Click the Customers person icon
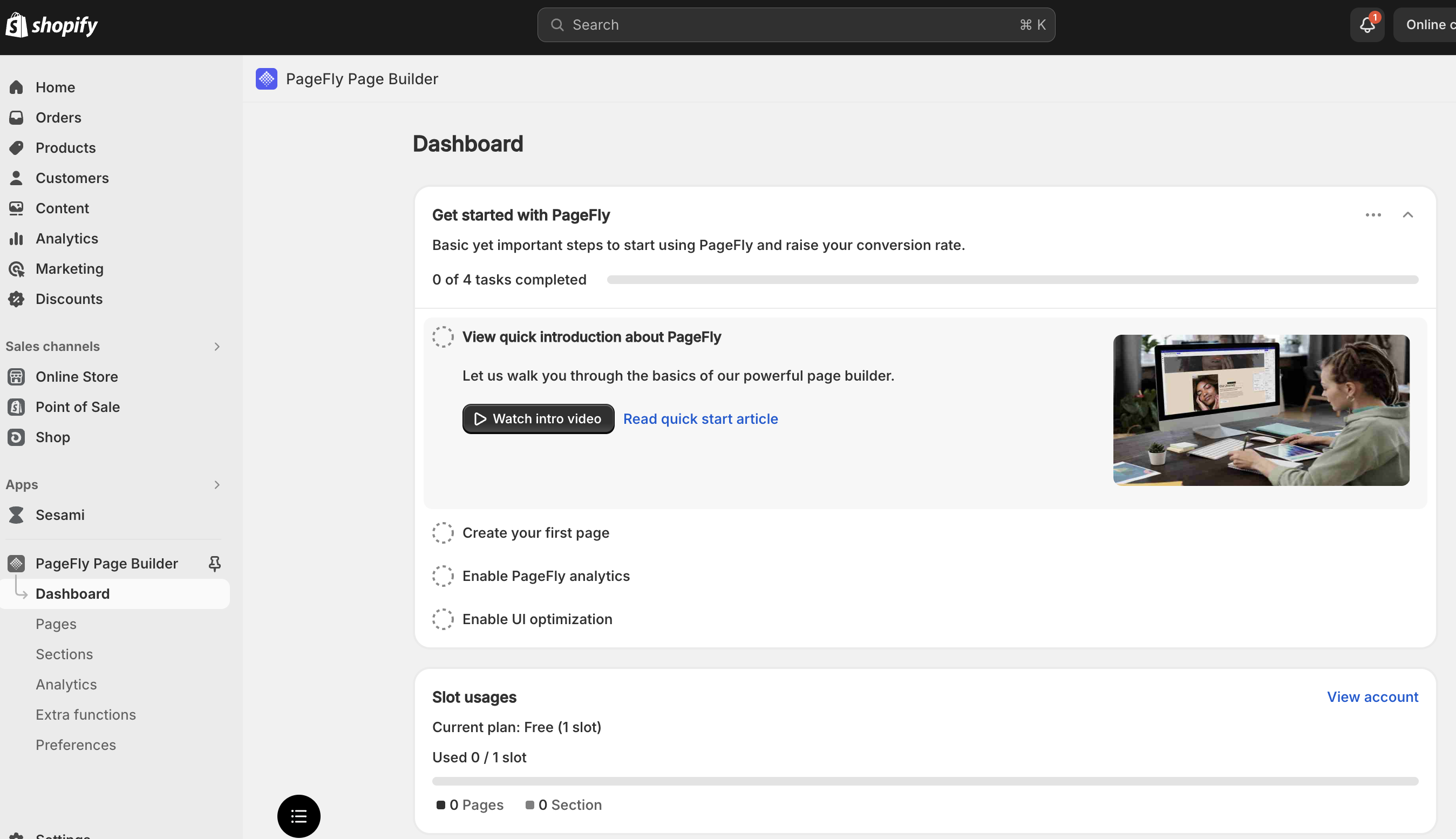 pos(16,178)
